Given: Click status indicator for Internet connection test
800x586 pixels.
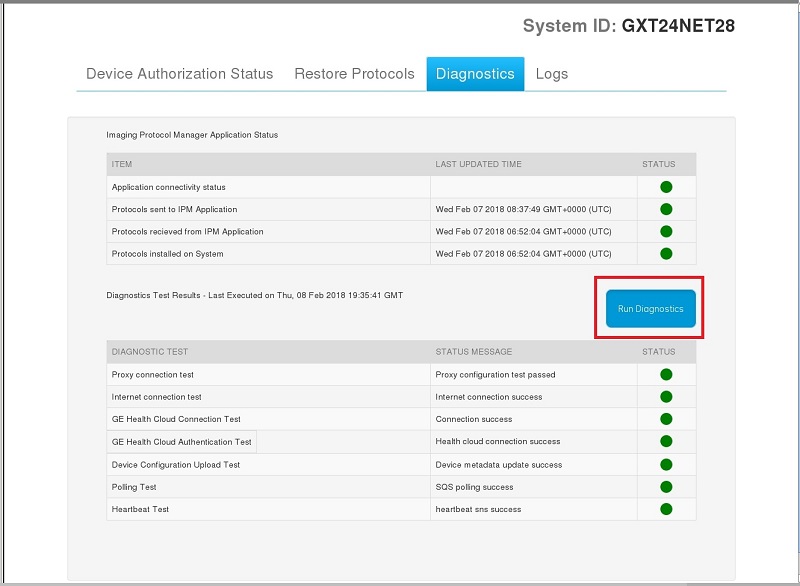Looking at the screenshot, I should click(x=666, y=397).
